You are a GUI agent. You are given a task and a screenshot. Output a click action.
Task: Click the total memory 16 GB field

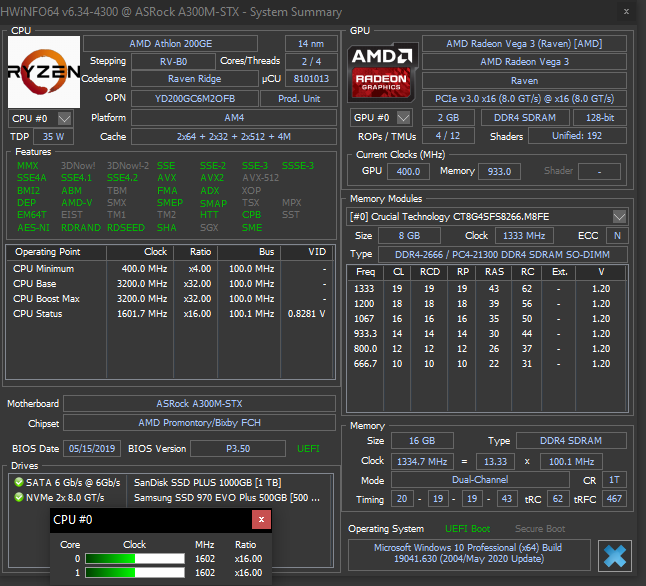point(422,441)
